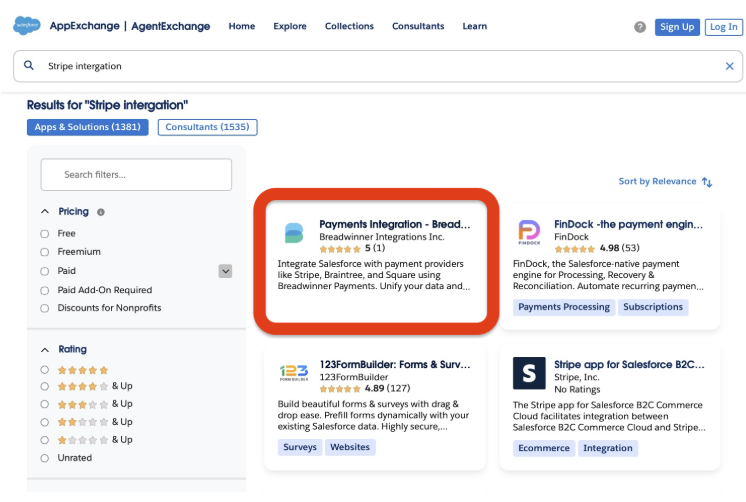Click the Breadwinner Integrations Inc. publisher name
Image resolution: width=746 pixels, height=502 pixels.
382,237
